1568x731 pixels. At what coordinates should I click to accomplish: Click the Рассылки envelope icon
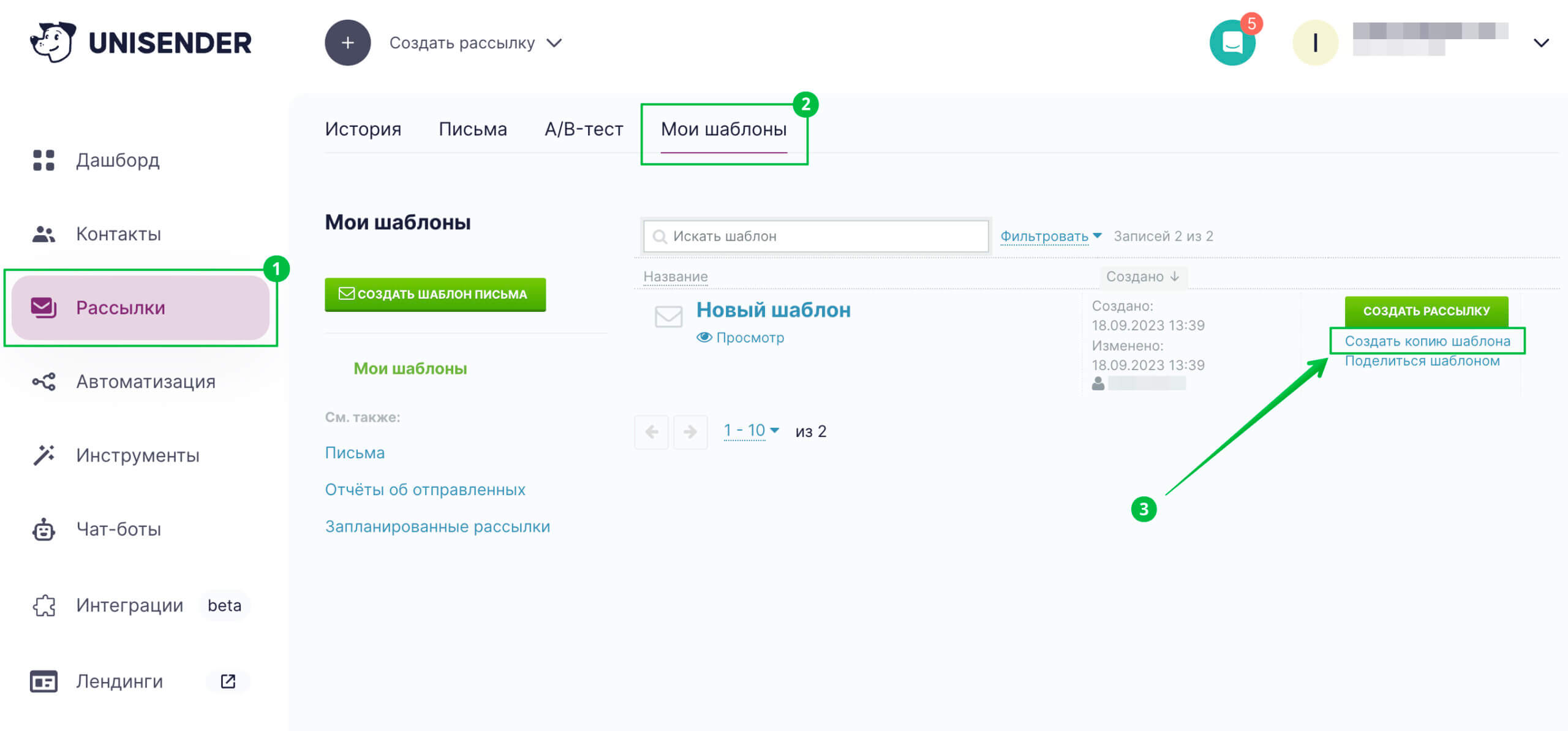click(x=43, y=308)
